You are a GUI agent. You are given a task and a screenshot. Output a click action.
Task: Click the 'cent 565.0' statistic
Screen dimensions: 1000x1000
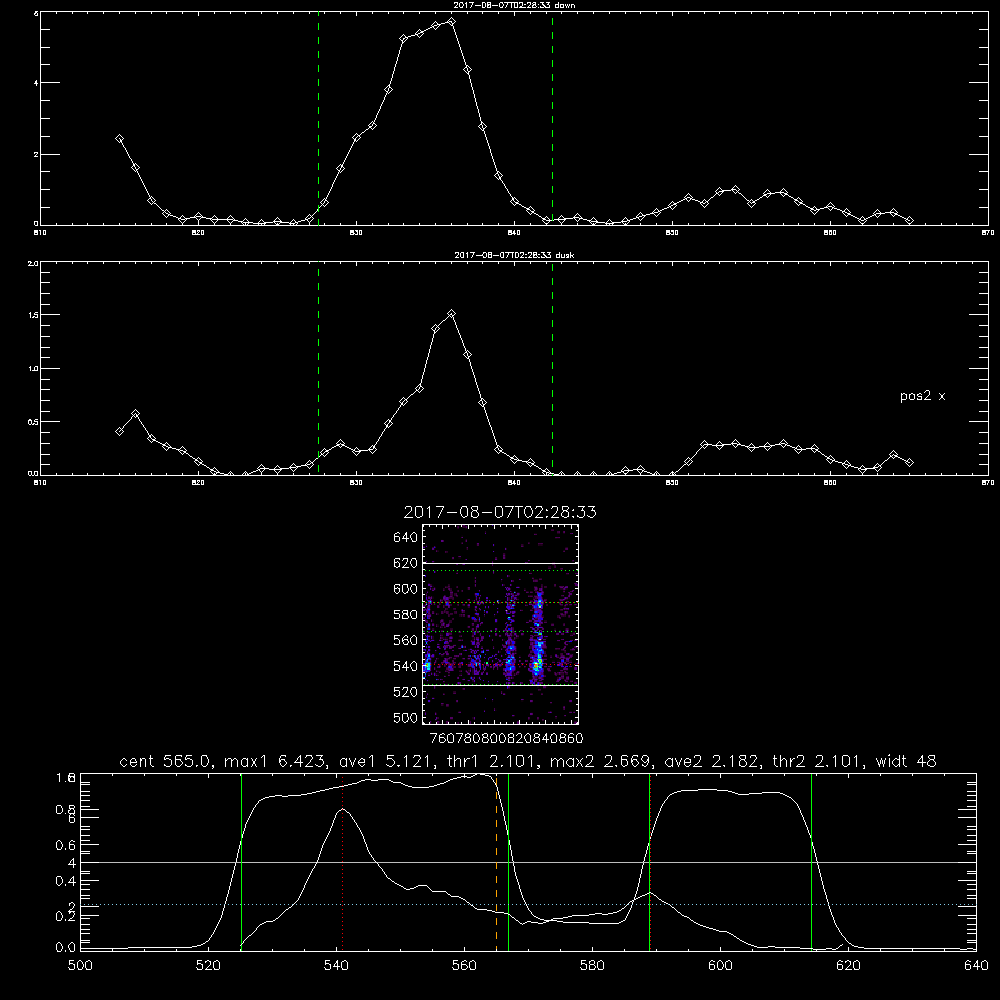coord(165,761)
